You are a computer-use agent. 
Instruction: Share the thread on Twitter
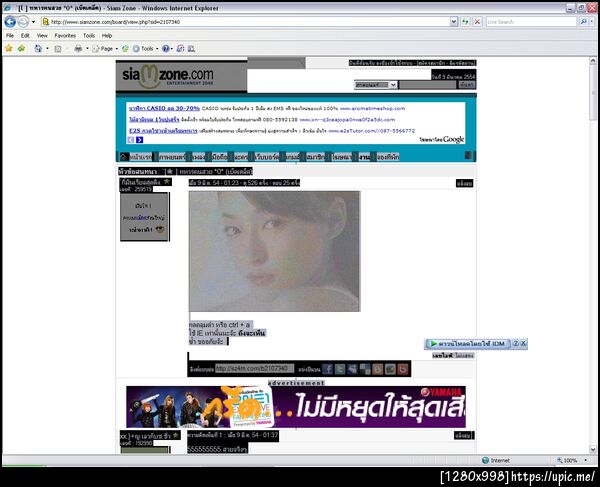340,369
